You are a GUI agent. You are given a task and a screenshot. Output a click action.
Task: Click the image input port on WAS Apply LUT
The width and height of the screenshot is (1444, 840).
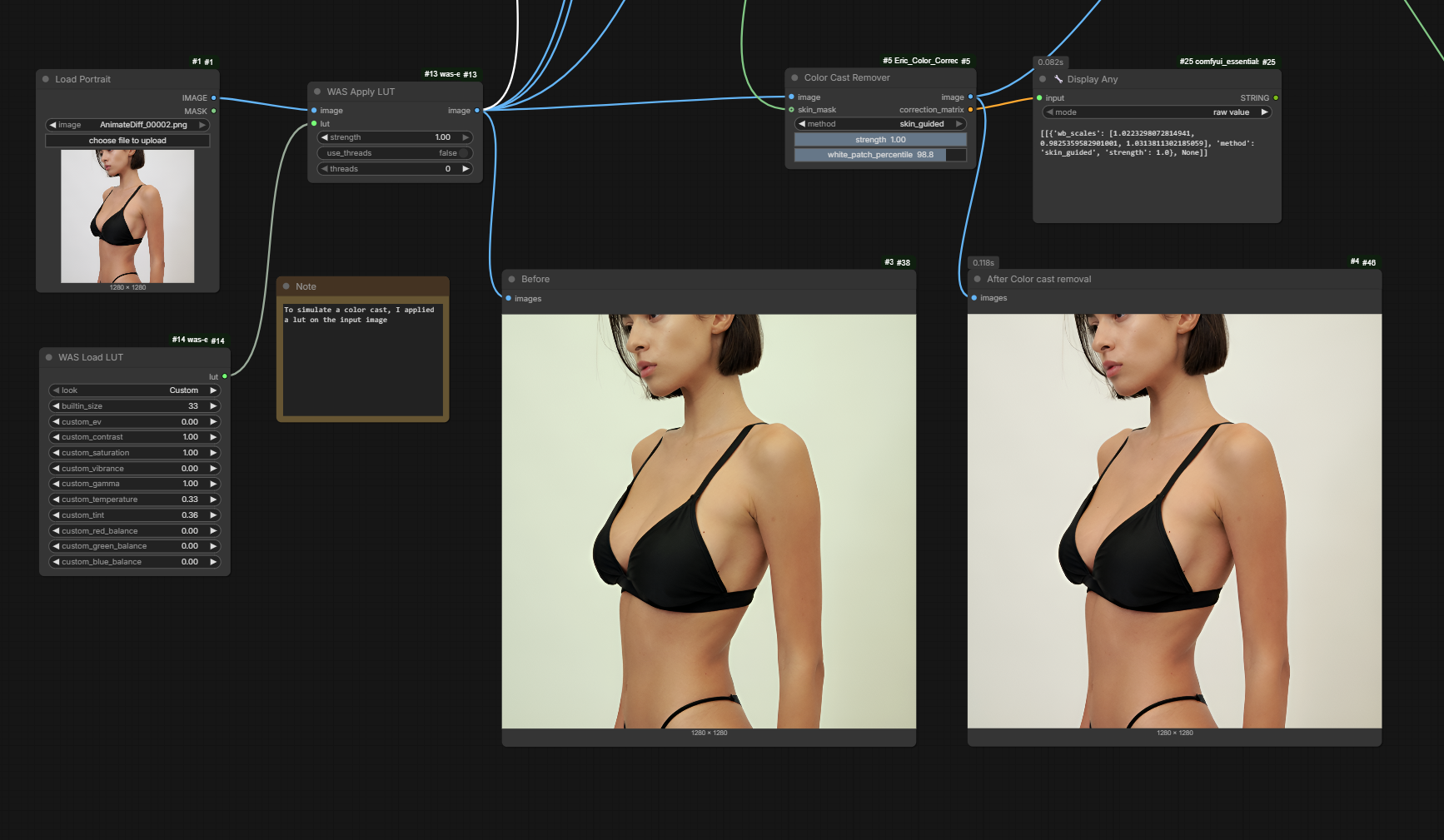314,110
